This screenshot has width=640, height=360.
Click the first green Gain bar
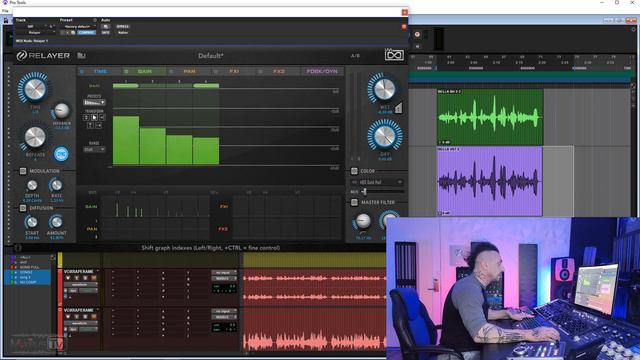(x=126, y=140)
